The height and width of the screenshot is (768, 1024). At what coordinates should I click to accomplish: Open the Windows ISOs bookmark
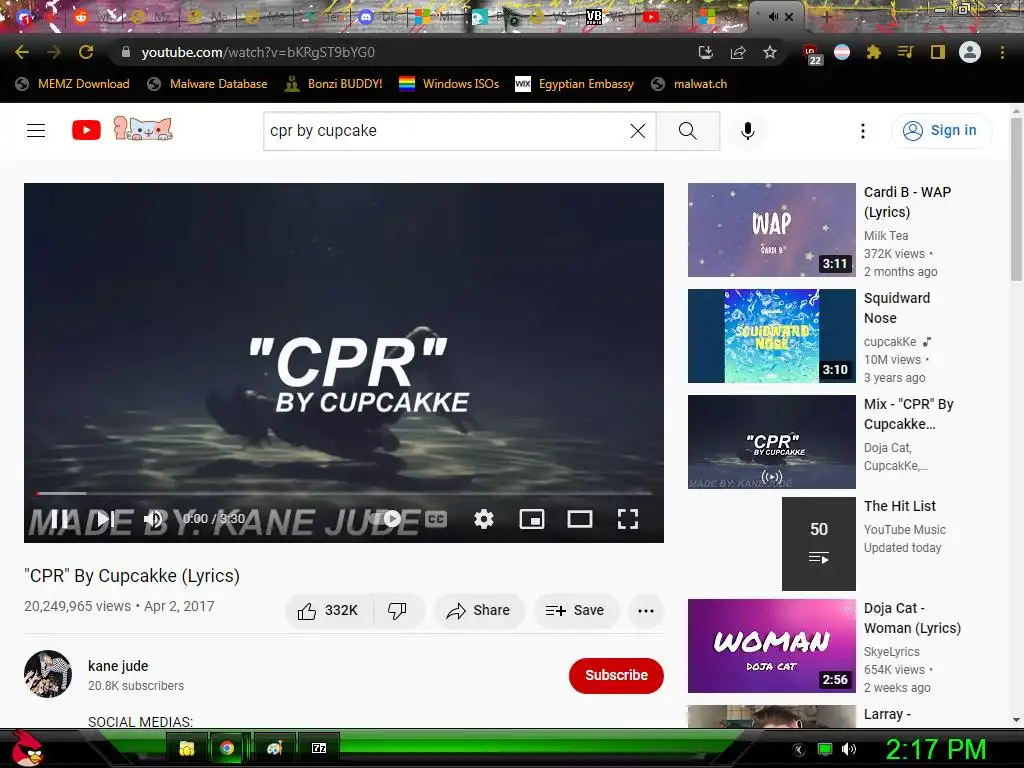(x=449, y=84)
